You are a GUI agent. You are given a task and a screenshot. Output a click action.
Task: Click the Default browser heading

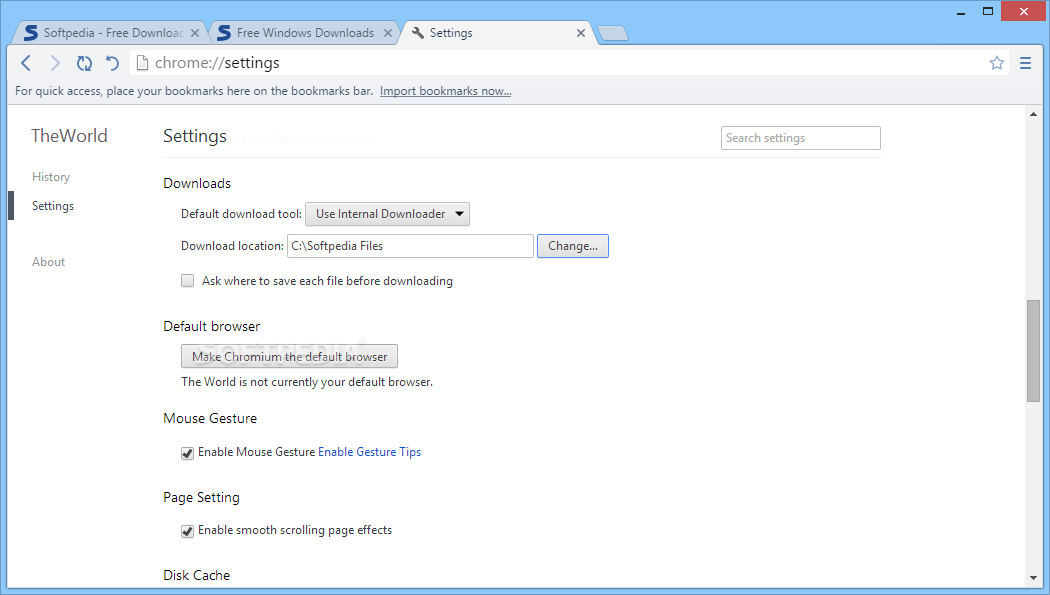tap(212, 327)
